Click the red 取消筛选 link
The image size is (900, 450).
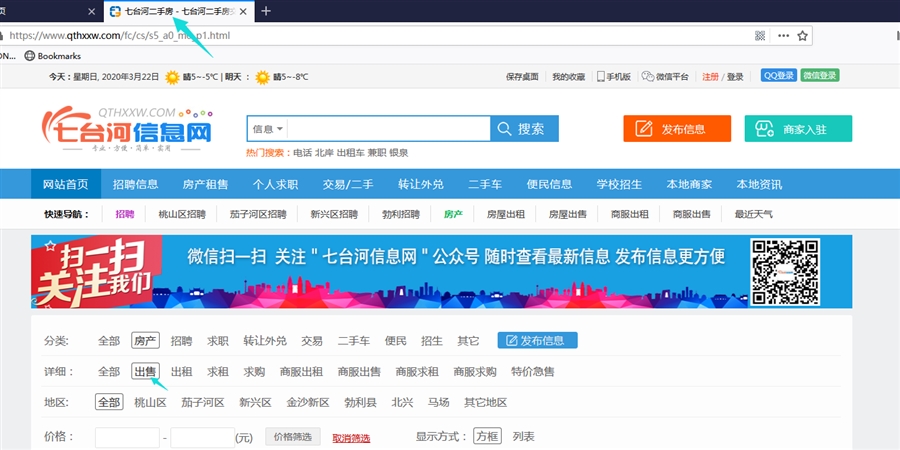pos(351,438)
